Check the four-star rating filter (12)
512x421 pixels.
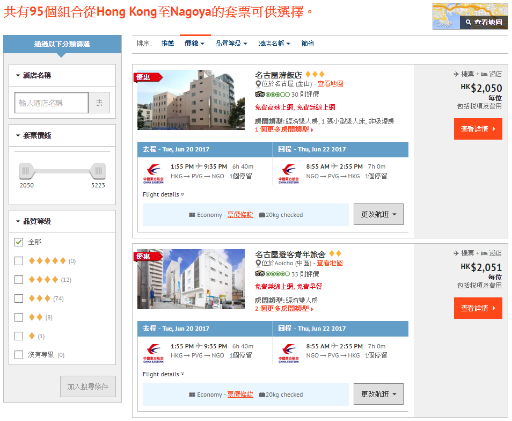click(19, 279)
